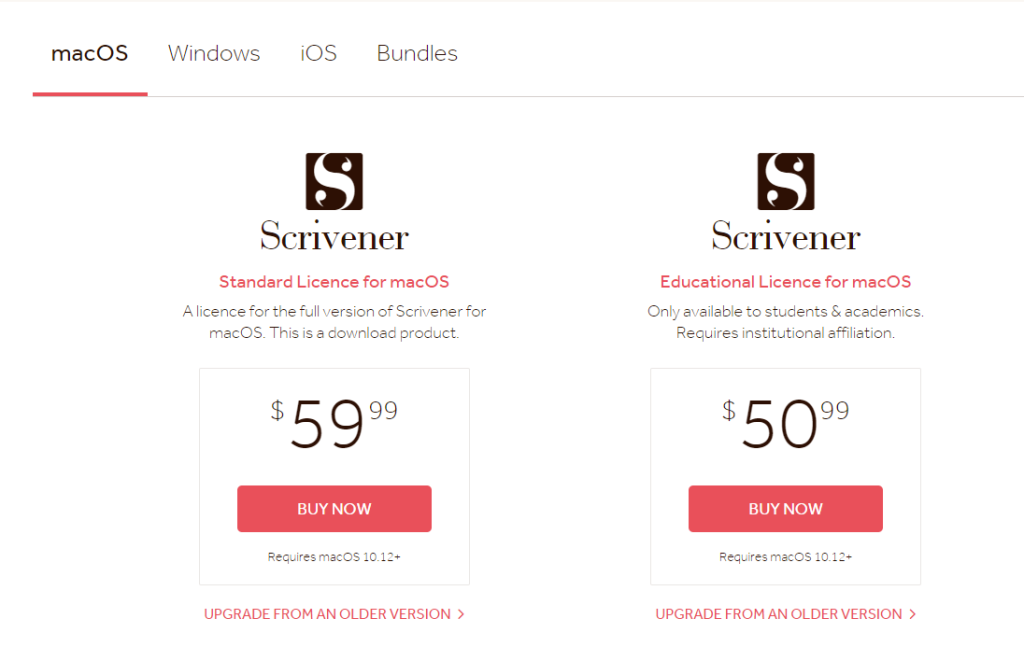
Task: Click the Scrivener logo icon above Educational Licence
Action: click(786, 182)
